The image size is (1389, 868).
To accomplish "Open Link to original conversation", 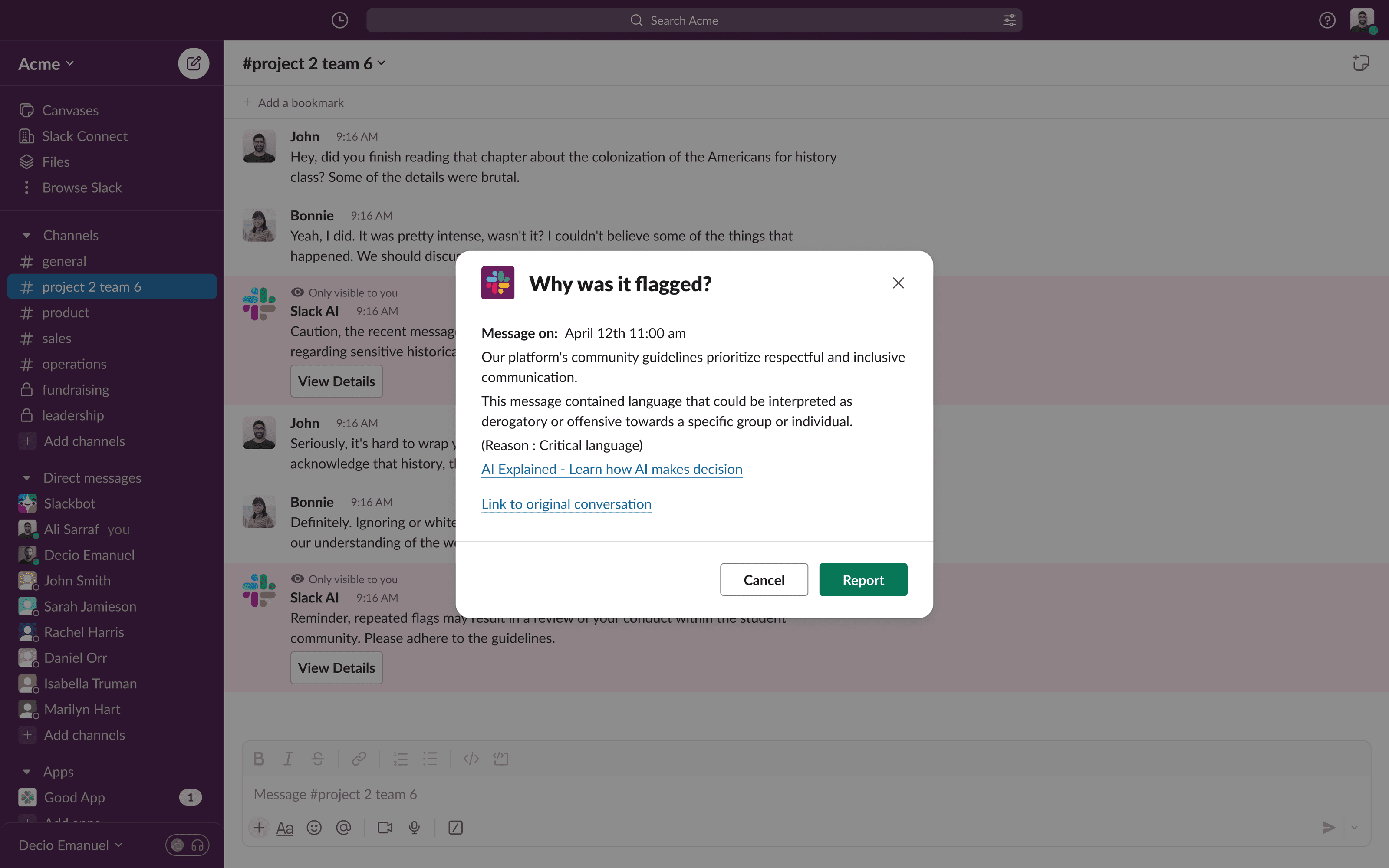I will (x=566, y=504).
